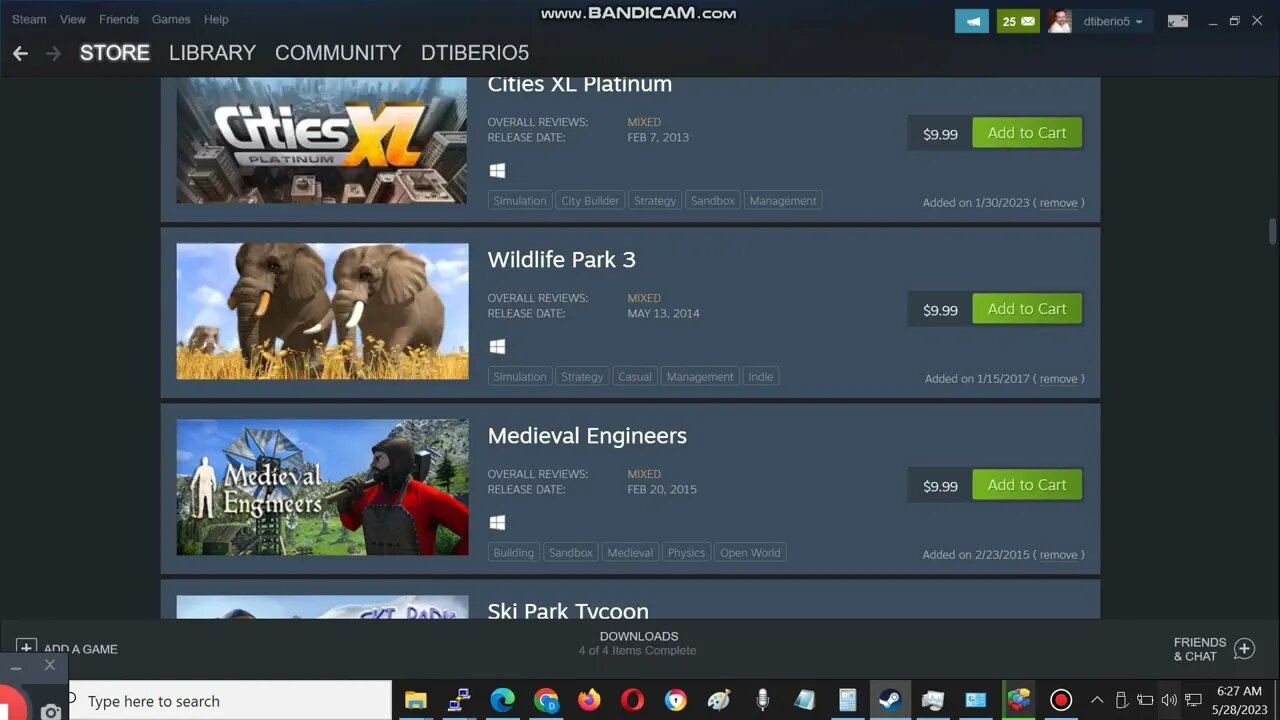Click Management tag under Wildlife Park 3
The image size is (1280, 720).
[x=700, y=377]
